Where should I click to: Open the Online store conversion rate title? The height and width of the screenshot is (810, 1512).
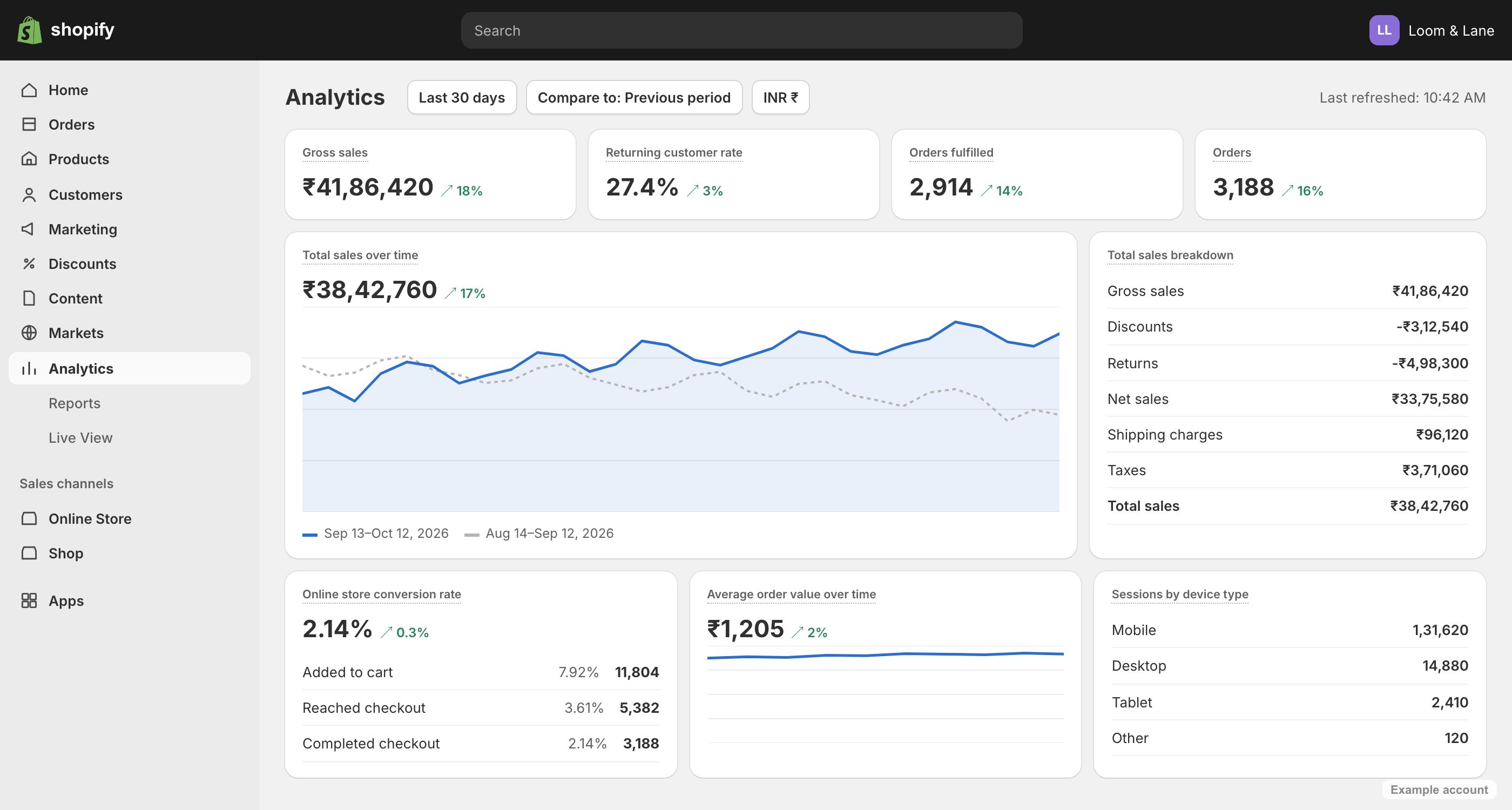(382, 594)
